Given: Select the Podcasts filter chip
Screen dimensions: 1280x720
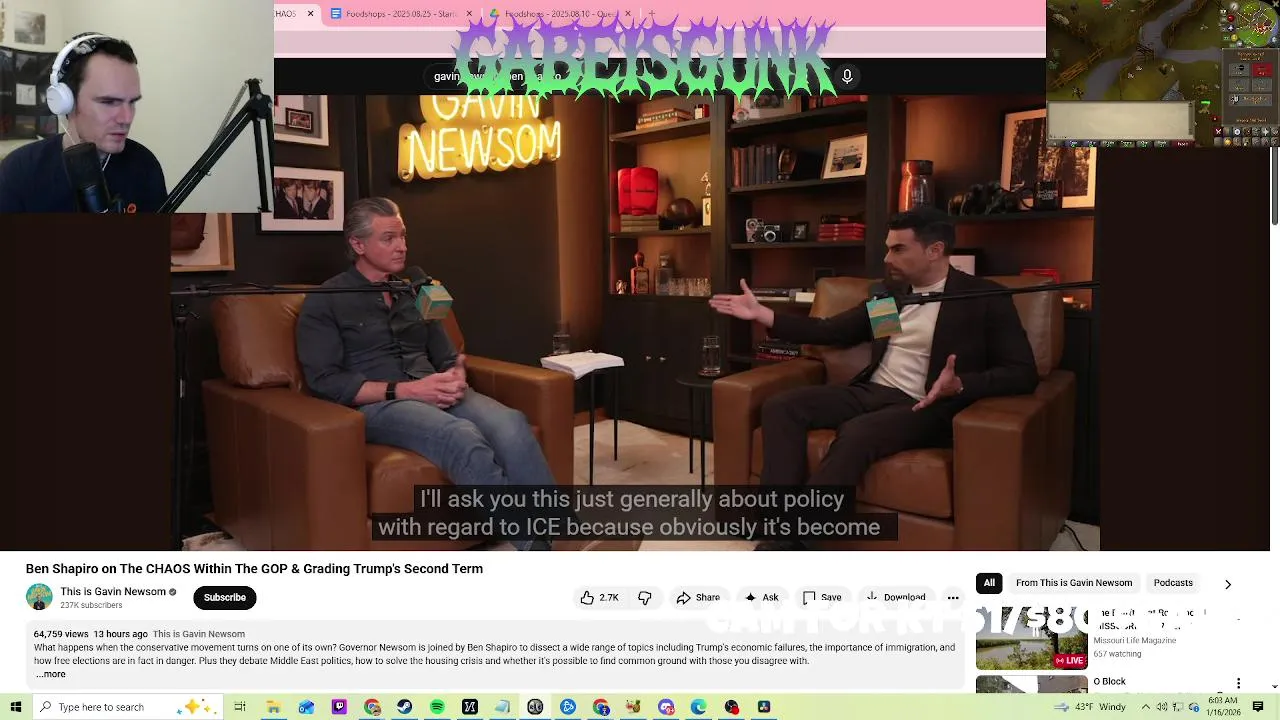Looking at the screenshot, I should click(1173, 583).
